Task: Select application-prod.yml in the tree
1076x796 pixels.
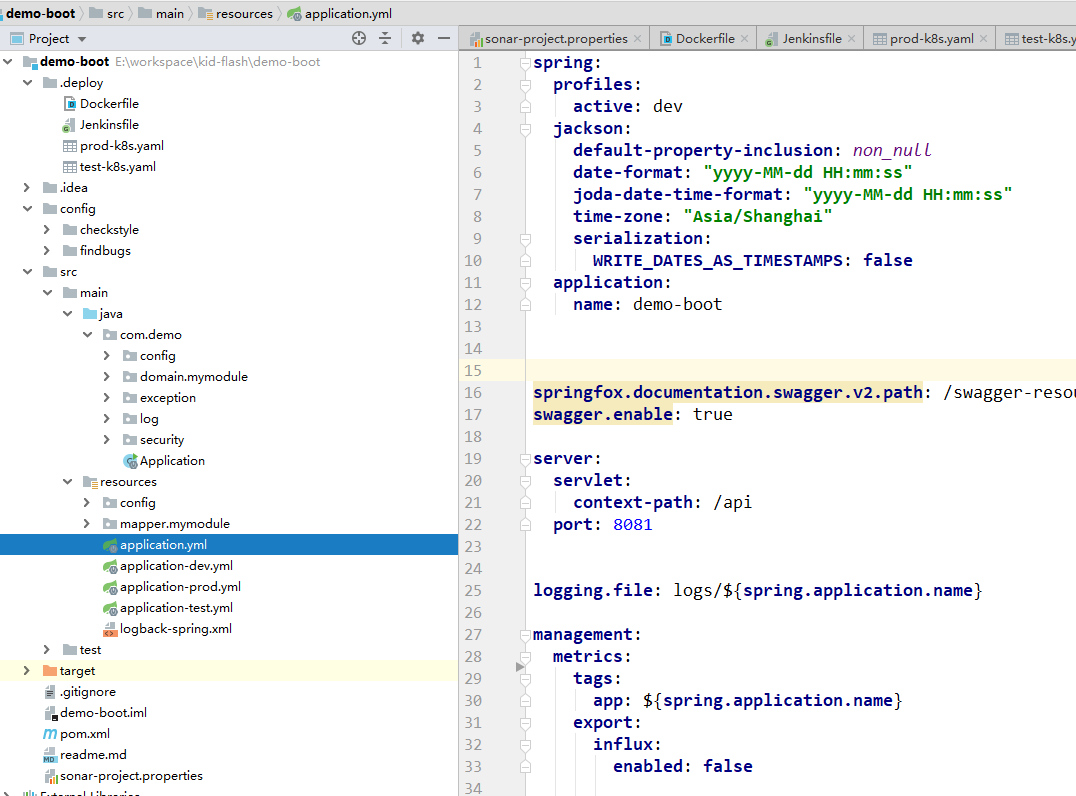Action: pyautogui.click(x=180, y=587)
